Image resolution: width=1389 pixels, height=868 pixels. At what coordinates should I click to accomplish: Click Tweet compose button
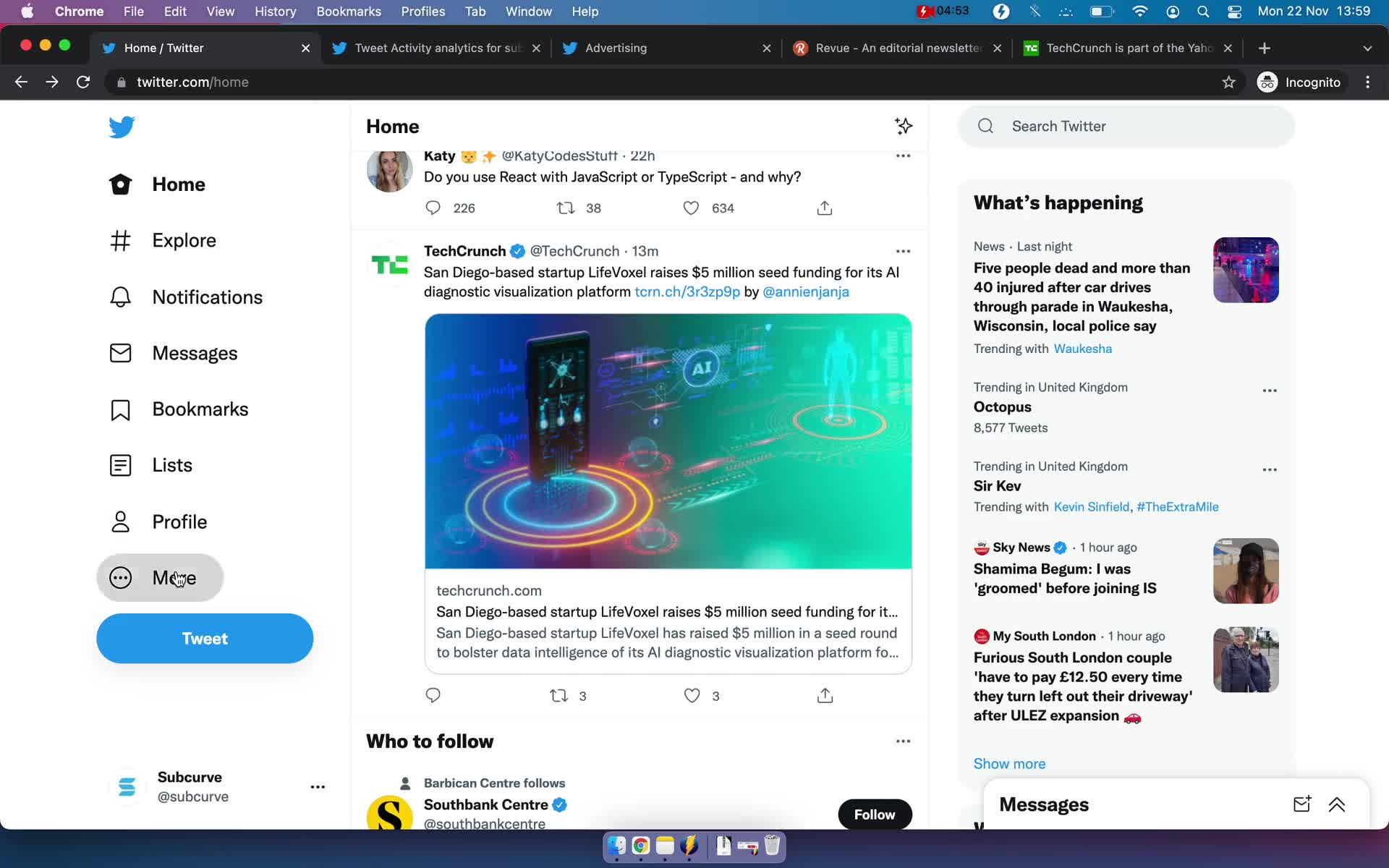coord(205,638)
